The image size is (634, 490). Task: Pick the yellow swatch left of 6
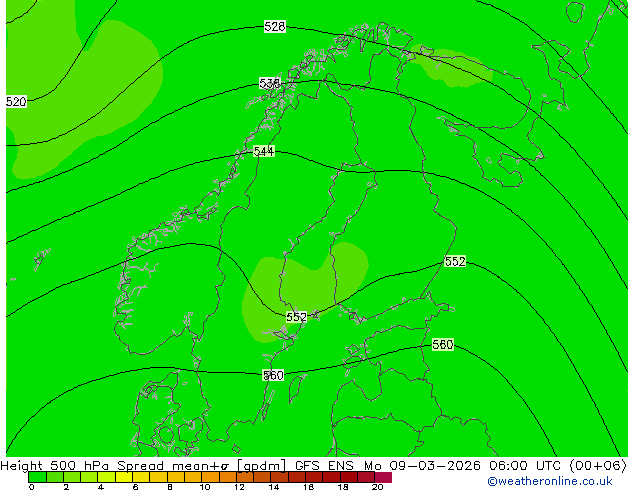124,477
